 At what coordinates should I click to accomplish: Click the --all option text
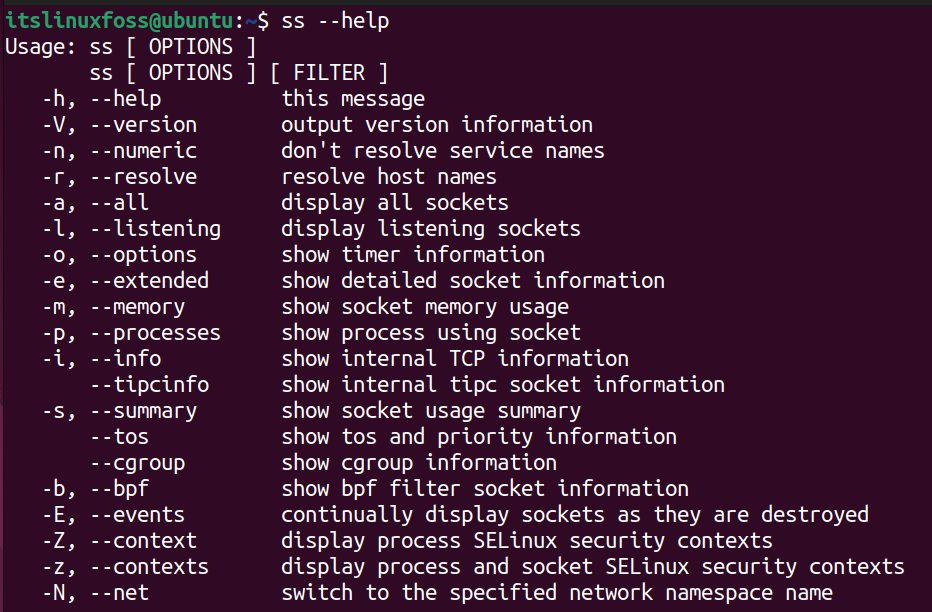119,203
